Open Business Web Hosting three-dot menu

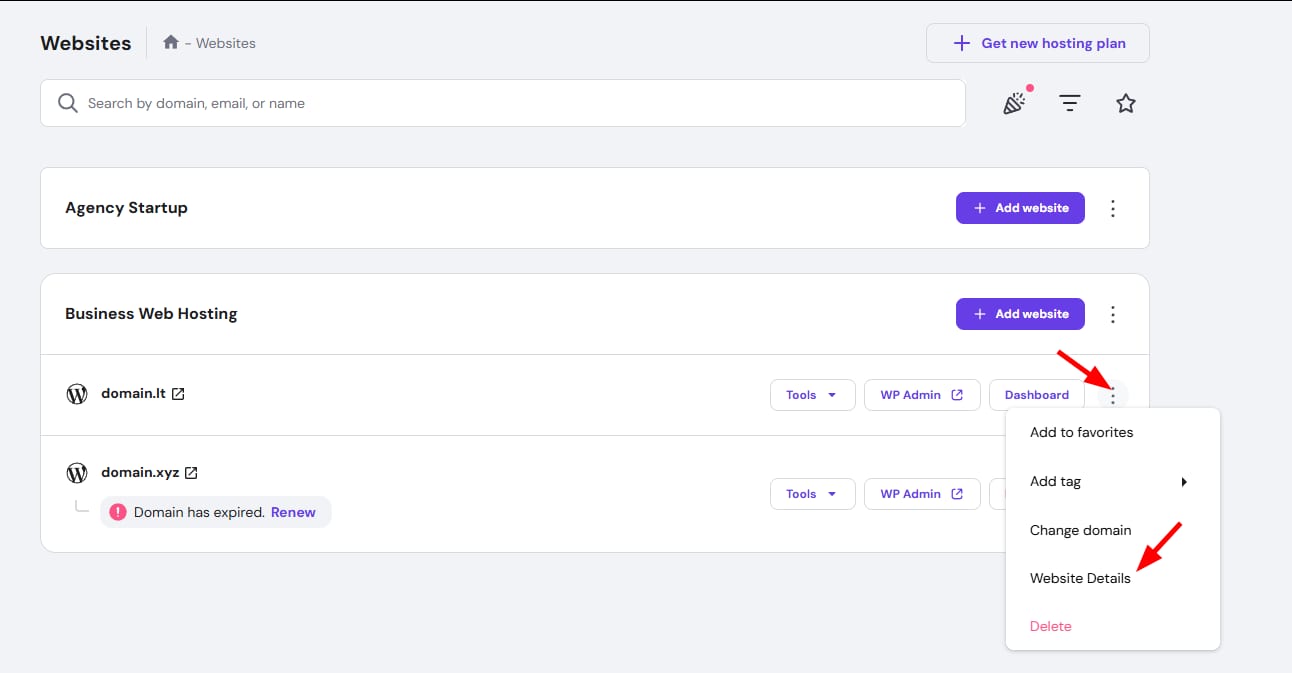(1113, 314)
